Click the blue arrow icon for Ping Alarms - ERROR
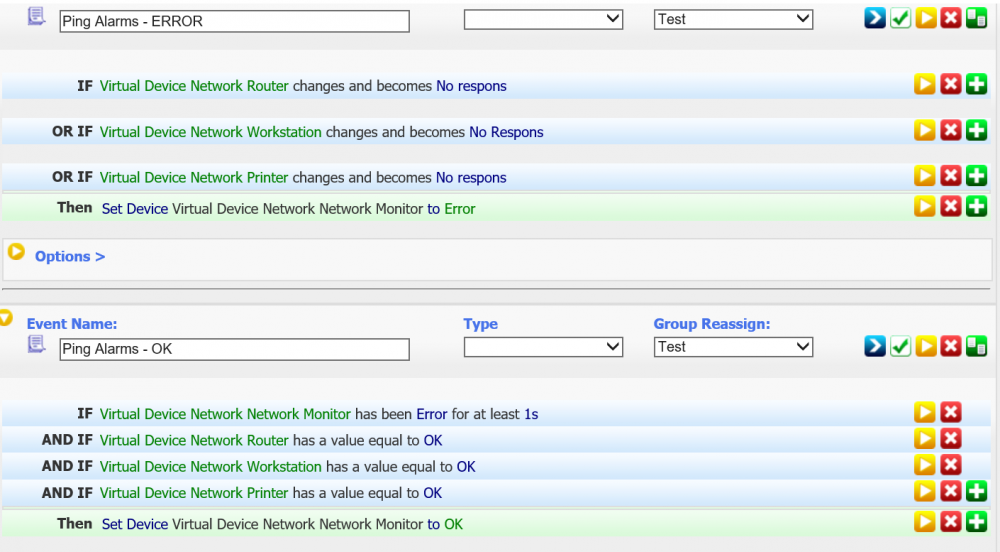Image resolution: width=1000 pixels, height=552 pixels. coord(875,19)
